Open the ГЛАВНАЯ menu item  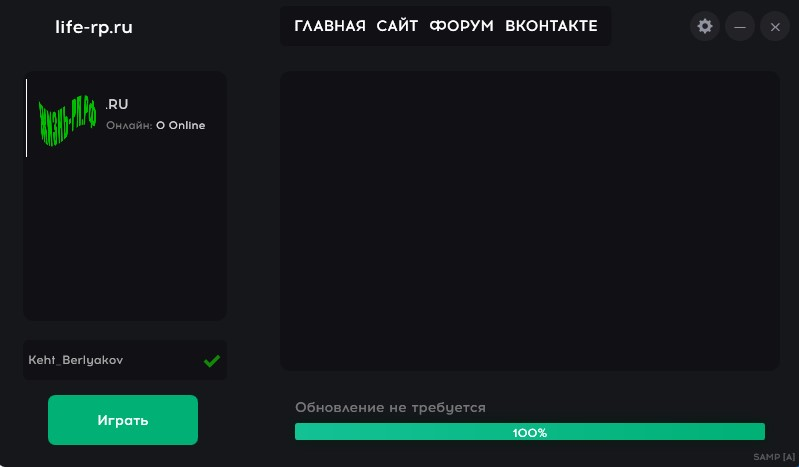tap(330, 26)
